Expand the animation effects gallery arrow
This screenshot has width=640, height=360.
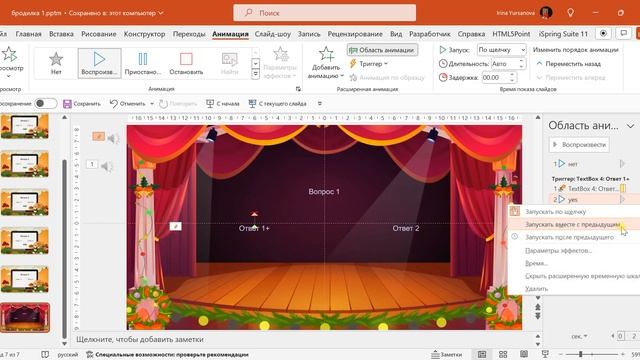(x=256, y=74)
